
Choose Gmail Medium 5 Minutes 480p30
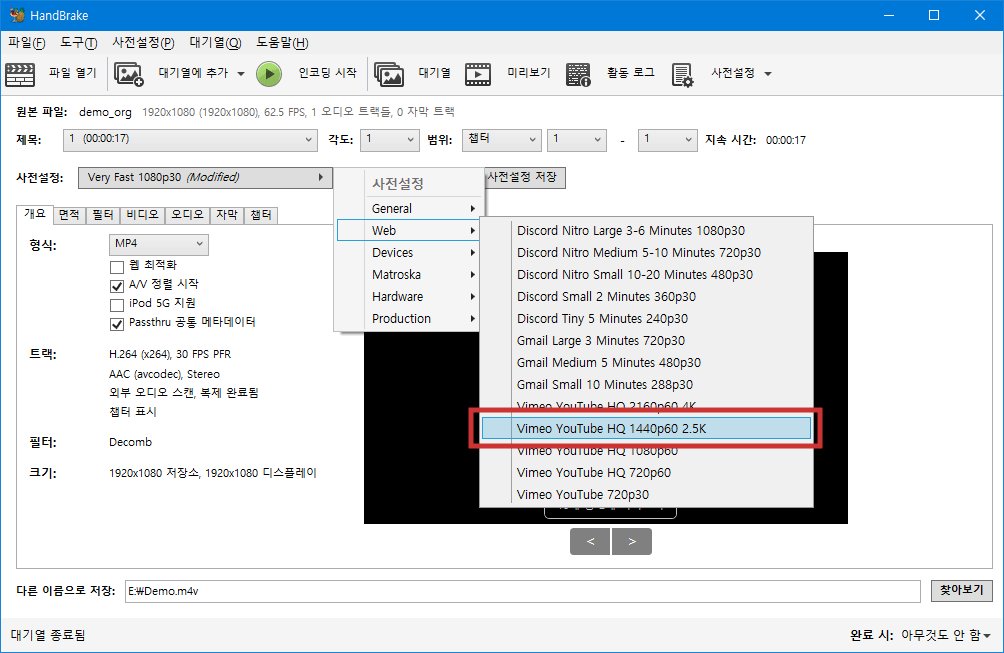click(x=647, y=362)
